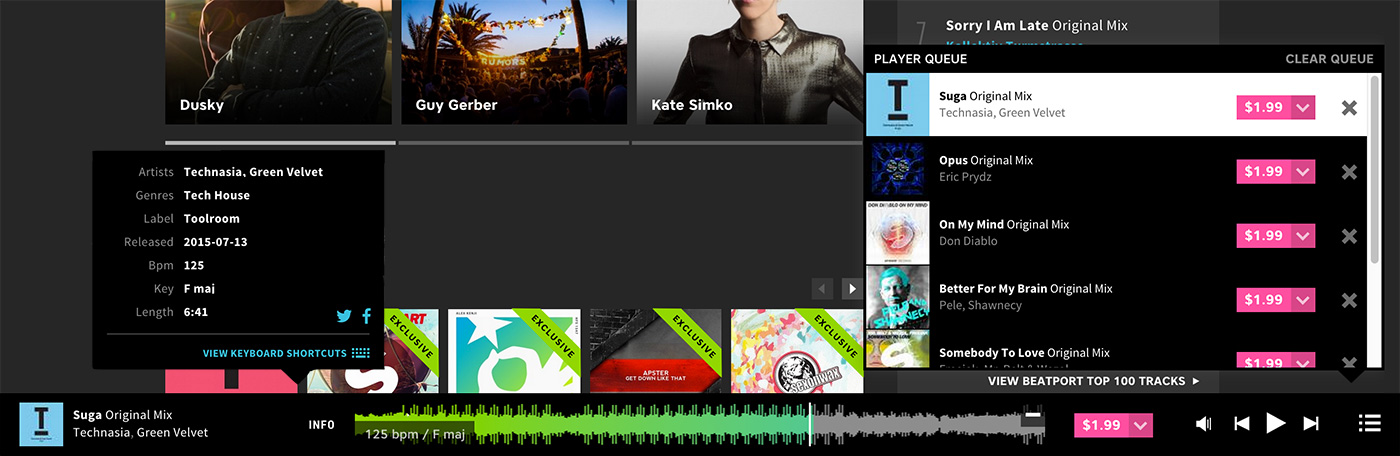Buy Opus for $1.99
This screenshot has width=1400, height=456.
pos(1264,172)
